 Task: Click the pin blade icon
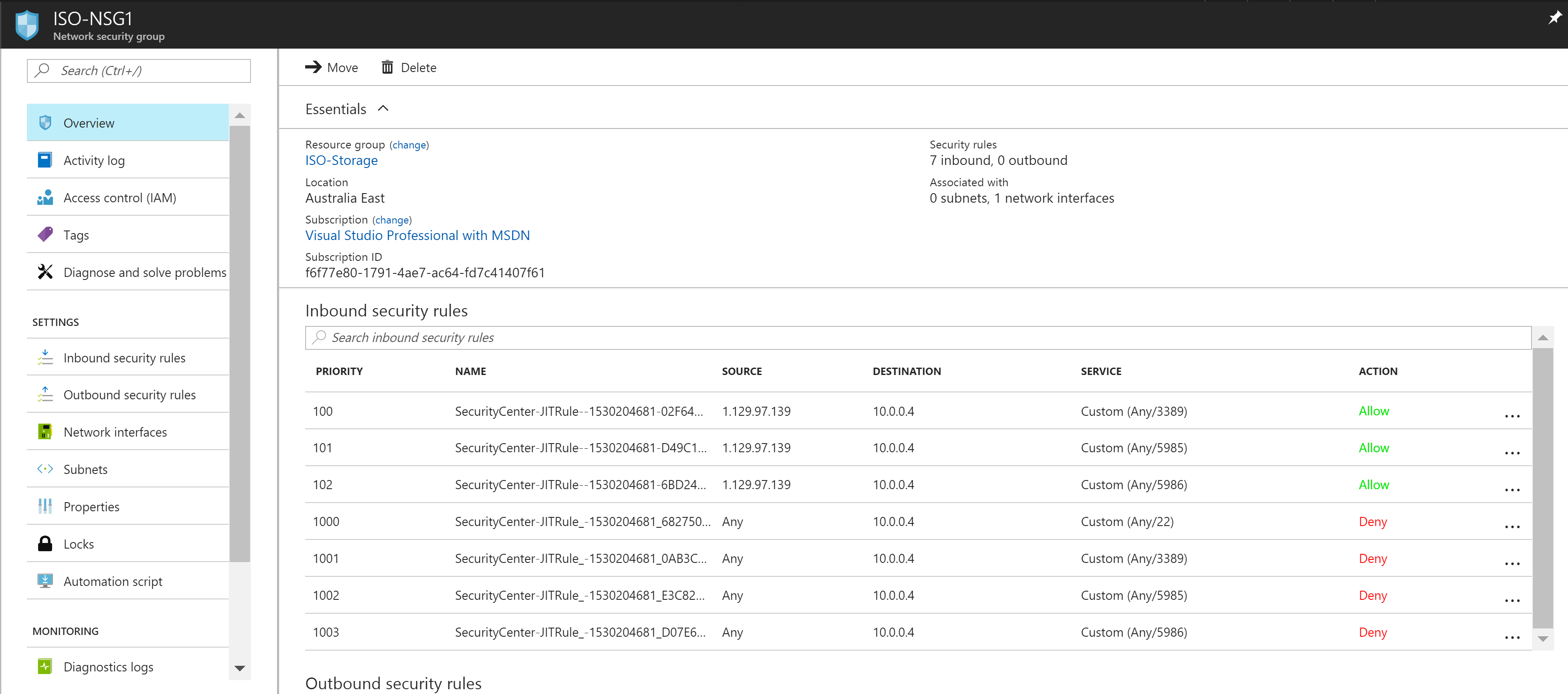(x=1555, y=18)
